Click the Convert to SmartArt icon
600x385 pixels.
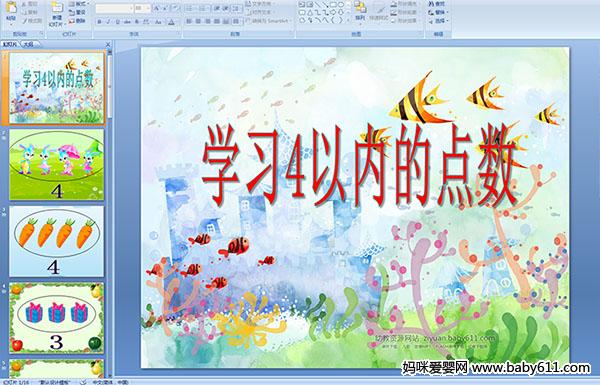[x=248, y=21]
